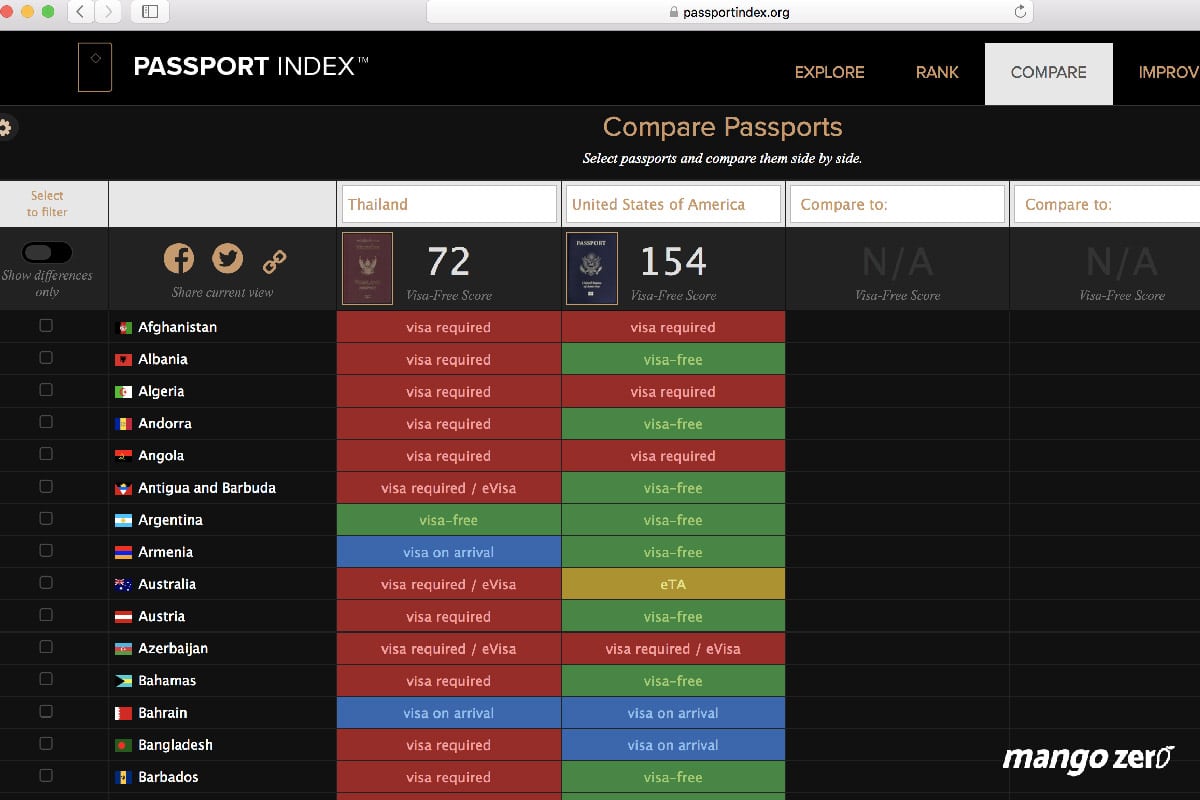Click the Thailand passport cover thumbnail

click(x=367, y=268)
